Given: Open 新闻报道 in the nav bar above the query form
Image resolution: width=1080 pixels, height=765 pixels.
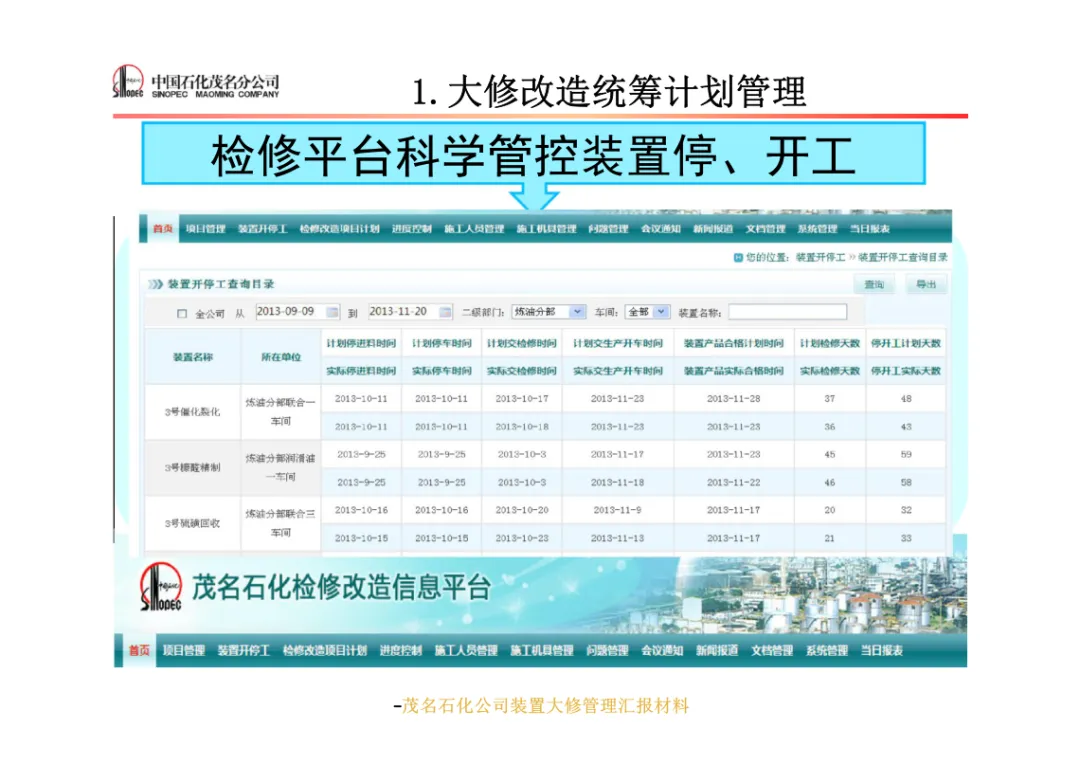Looking at the screenshot, I should 713,229.
